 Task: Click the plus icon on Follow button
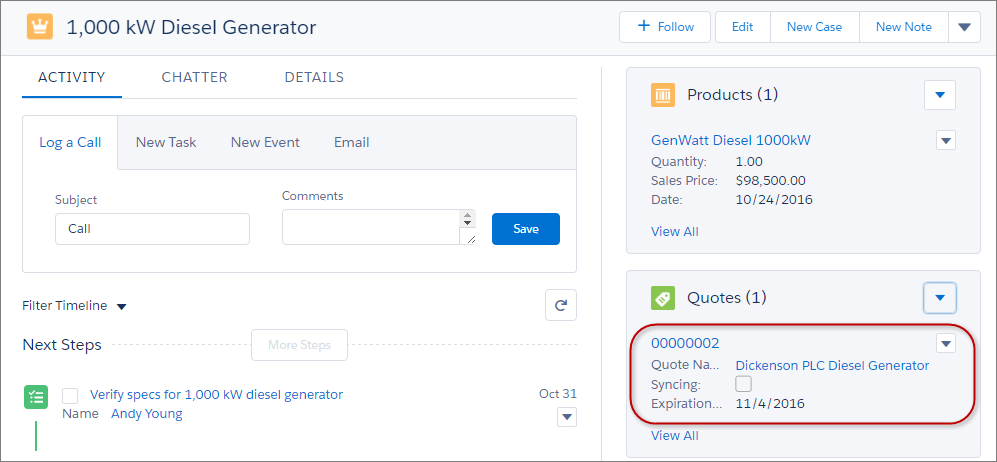pos(643,26)
